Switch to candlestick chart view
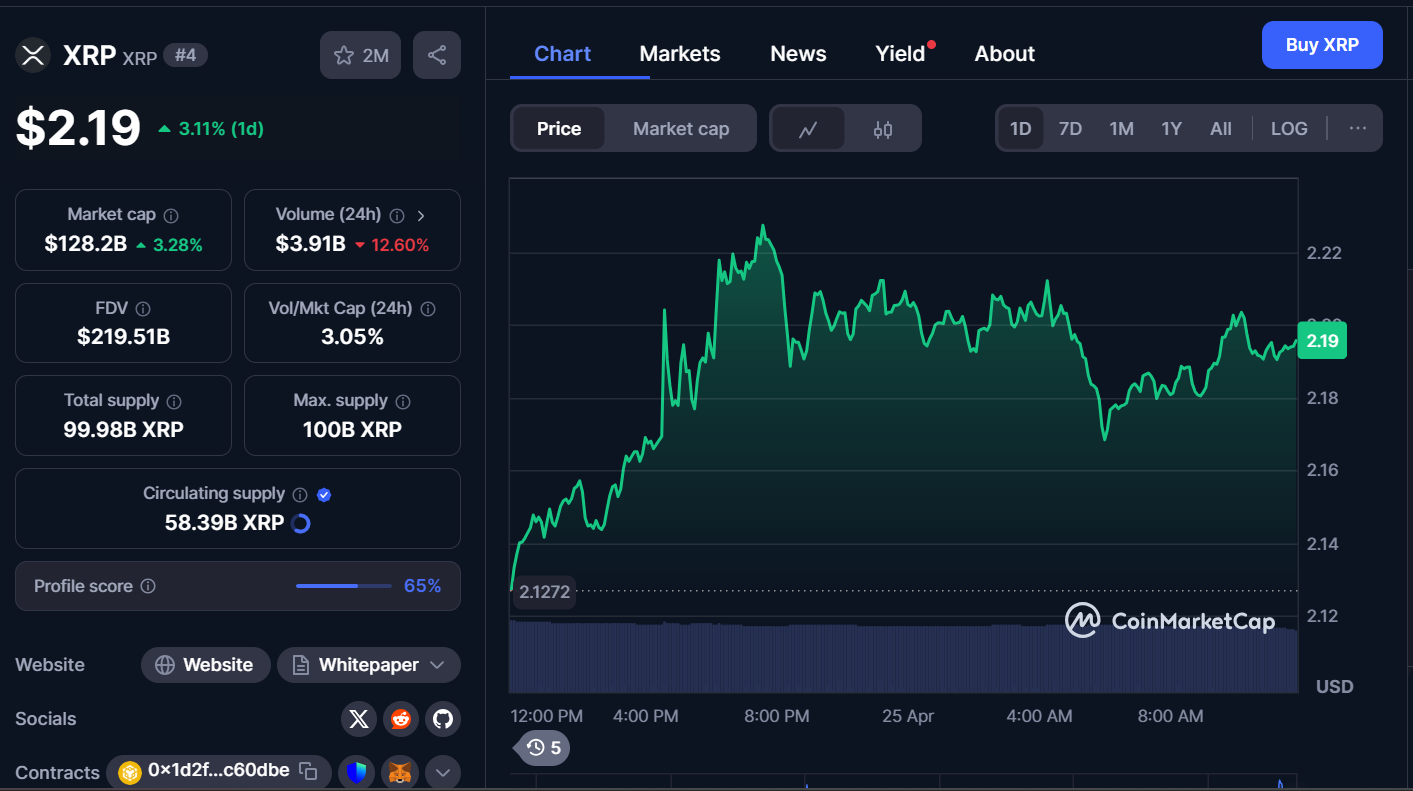The height and width of the screenshot is (791, 1413). click(x=882, y=129)
